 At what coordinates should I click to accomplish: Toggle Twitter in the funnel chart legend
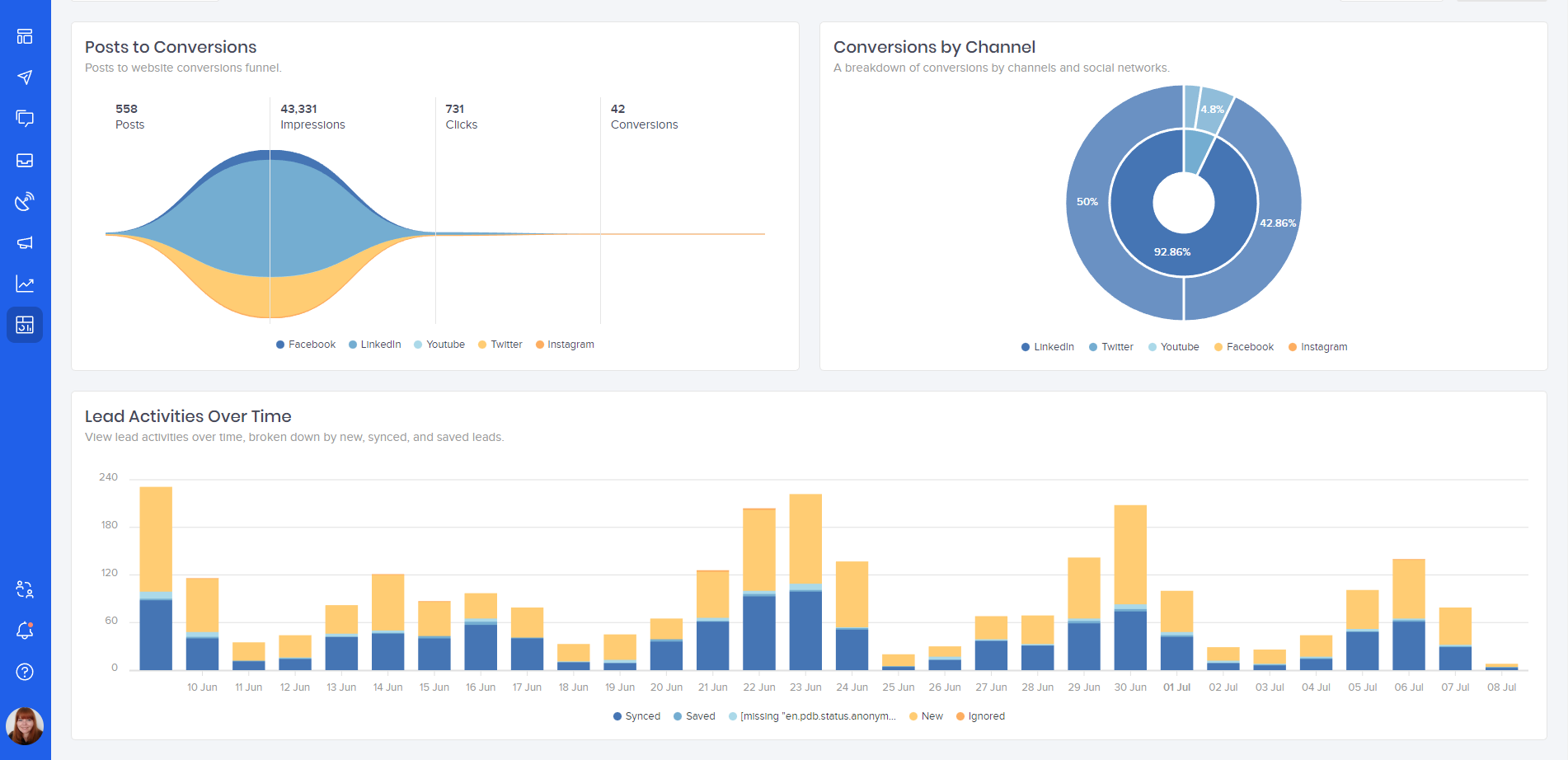point(500,344)
